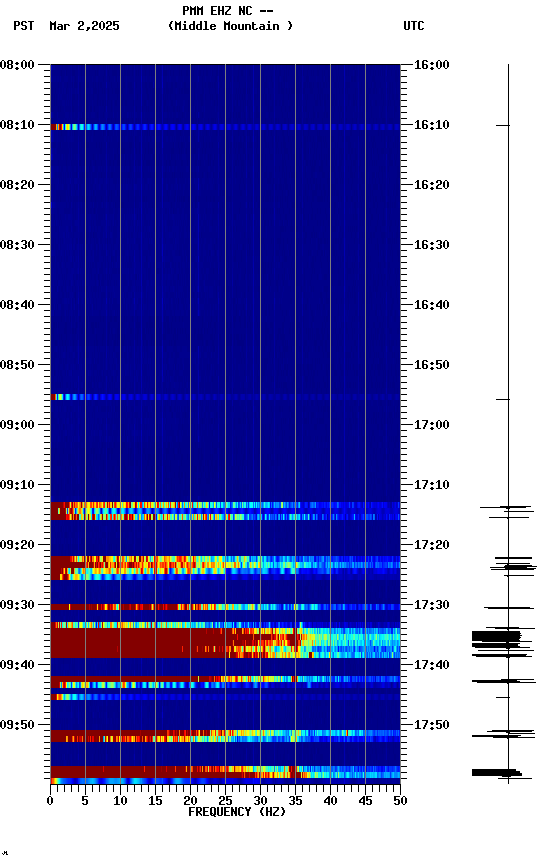Click the '5' frequency axis tick label
Image resolution: width=552 pixels, height=864 pixels.
[x=85, y=801]
